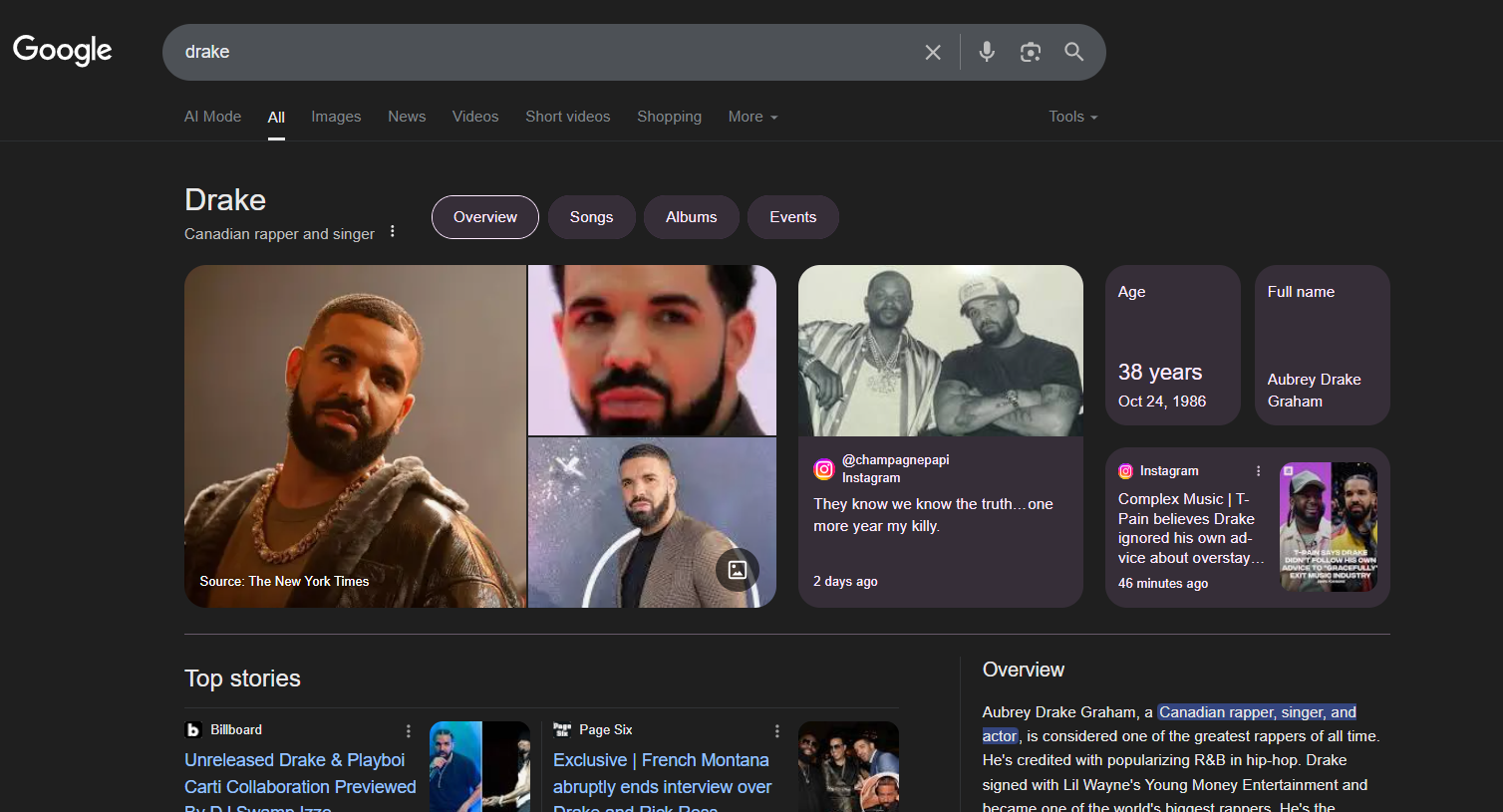
Task: Open the close-up Drake face photo
Action: pyautogui.click(x=652, y=350)
